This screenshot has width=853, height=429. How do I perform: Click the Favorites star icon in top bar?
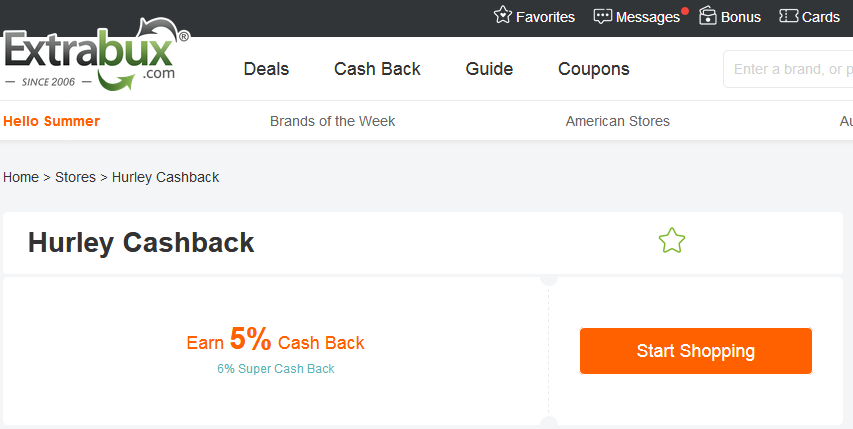503,16
